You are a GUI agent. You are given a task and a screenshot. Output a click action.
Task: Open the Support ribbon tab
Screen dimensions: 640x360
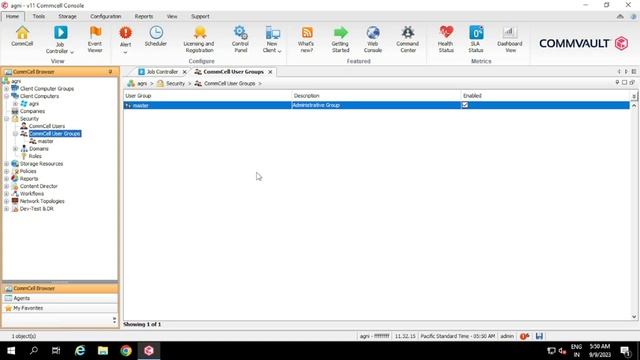[200, 16]
